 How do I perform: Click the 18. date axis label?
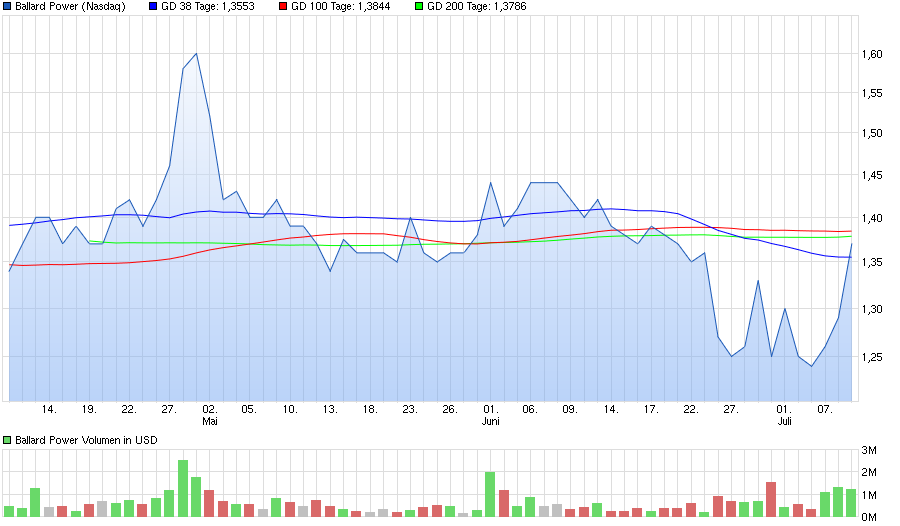370,410
